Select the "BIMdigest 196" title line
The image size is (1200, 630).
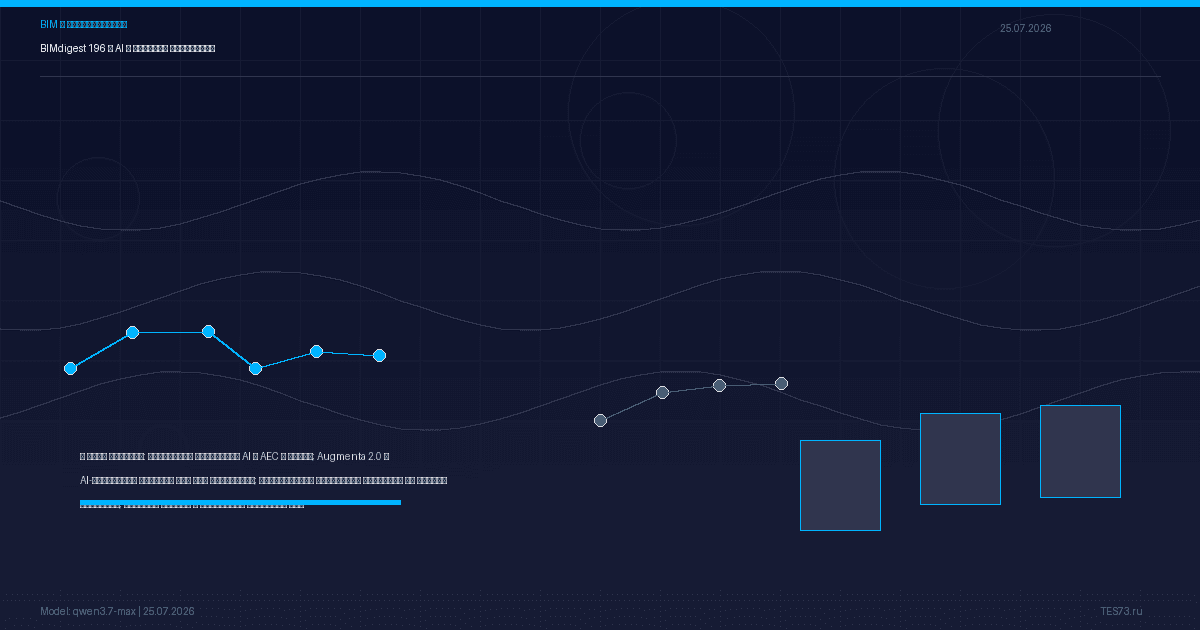pos(128,48)
